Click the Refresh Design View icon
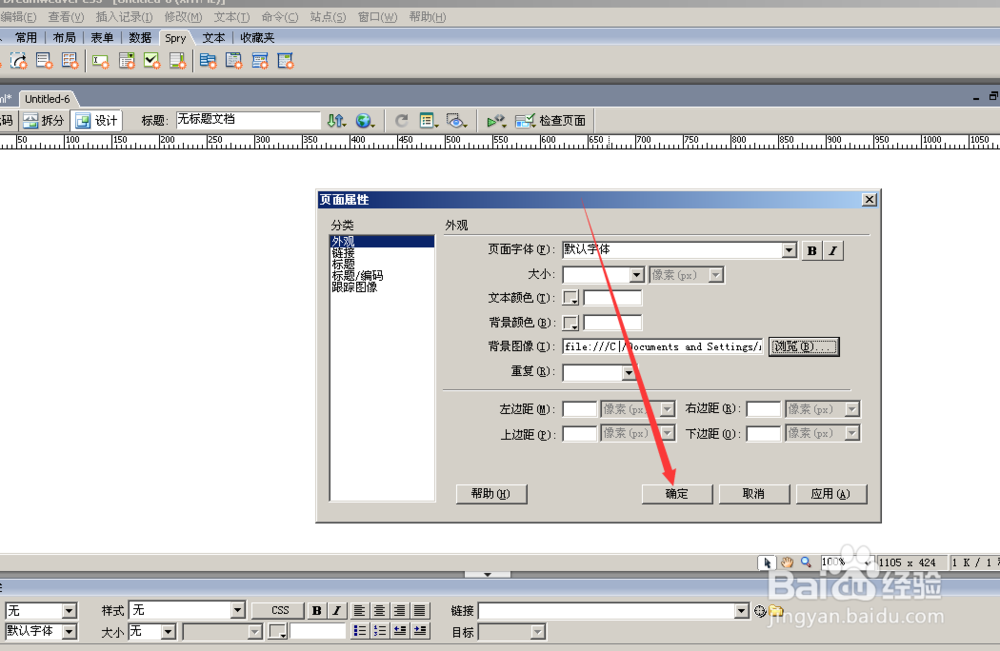Viewport: 1000px width, 651px height. [x=401, y=120]
